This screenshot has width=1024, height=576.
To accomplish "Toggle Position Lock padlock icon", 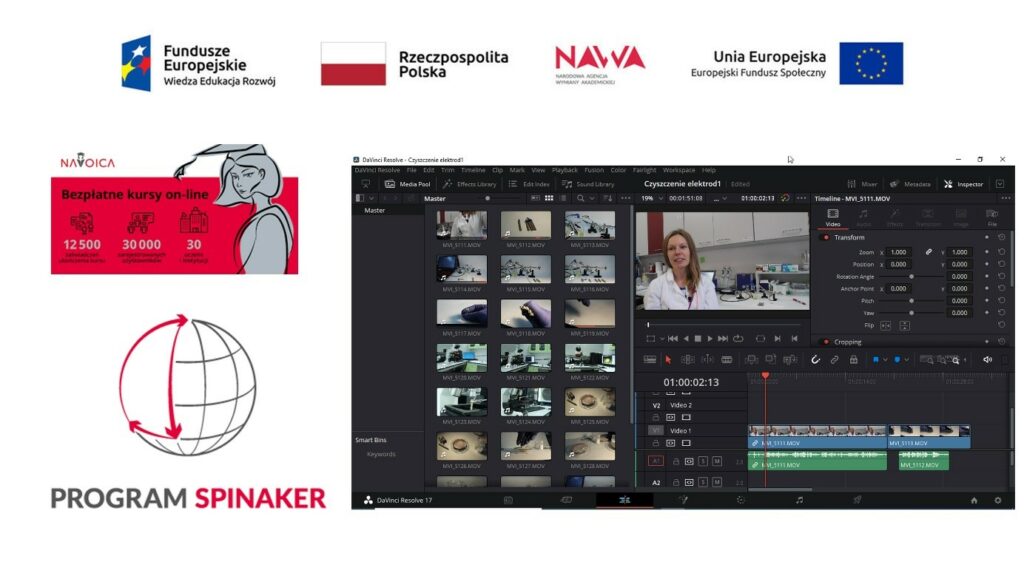I will click(x=853, y=360).
